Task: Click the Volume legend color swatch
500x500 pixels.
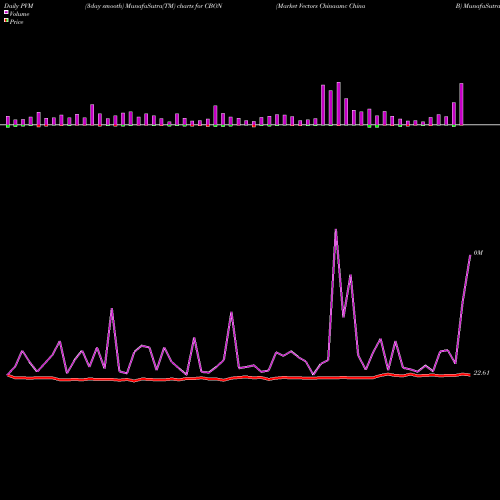Action: tap(6, 12)
